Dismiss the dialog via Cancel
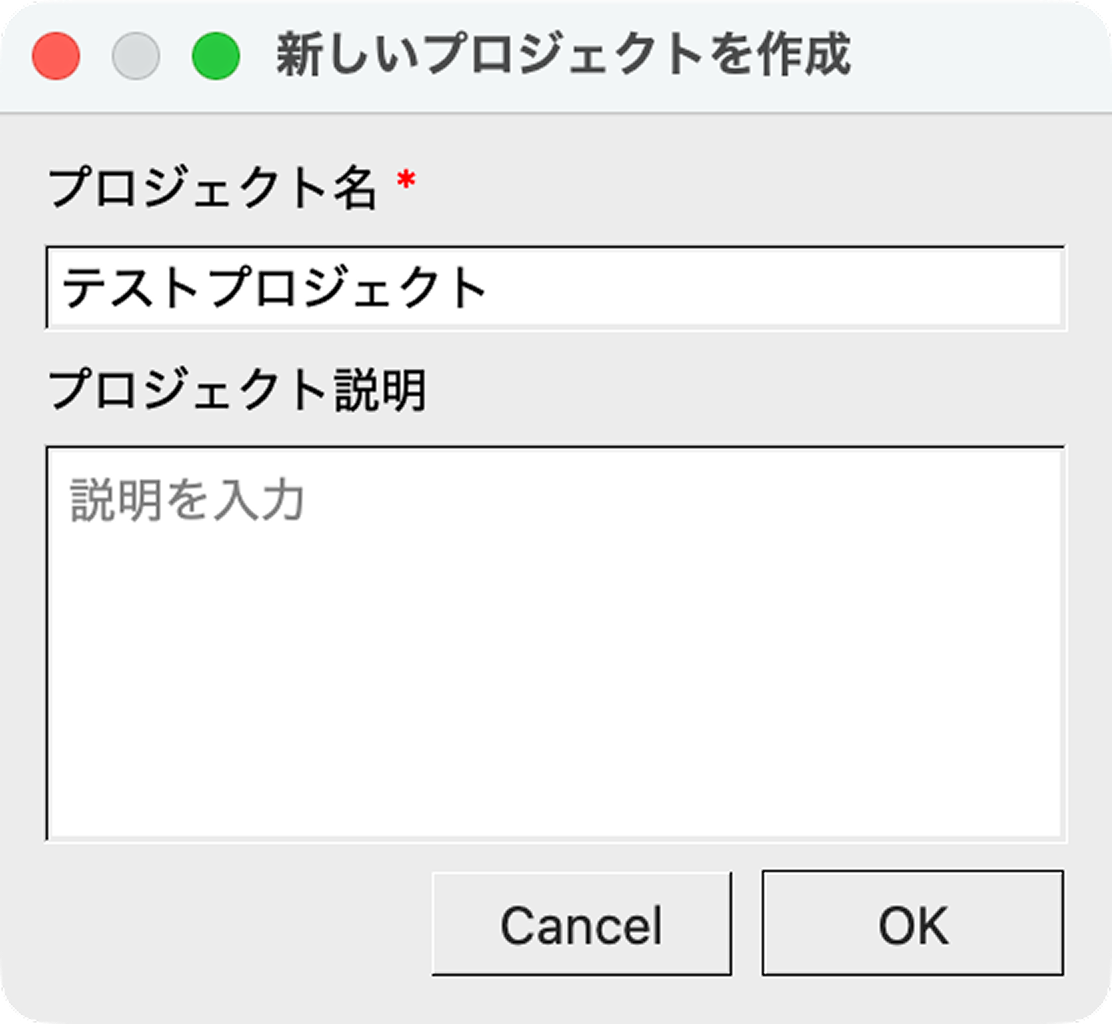The image size is (1112, 1024). 583,923
